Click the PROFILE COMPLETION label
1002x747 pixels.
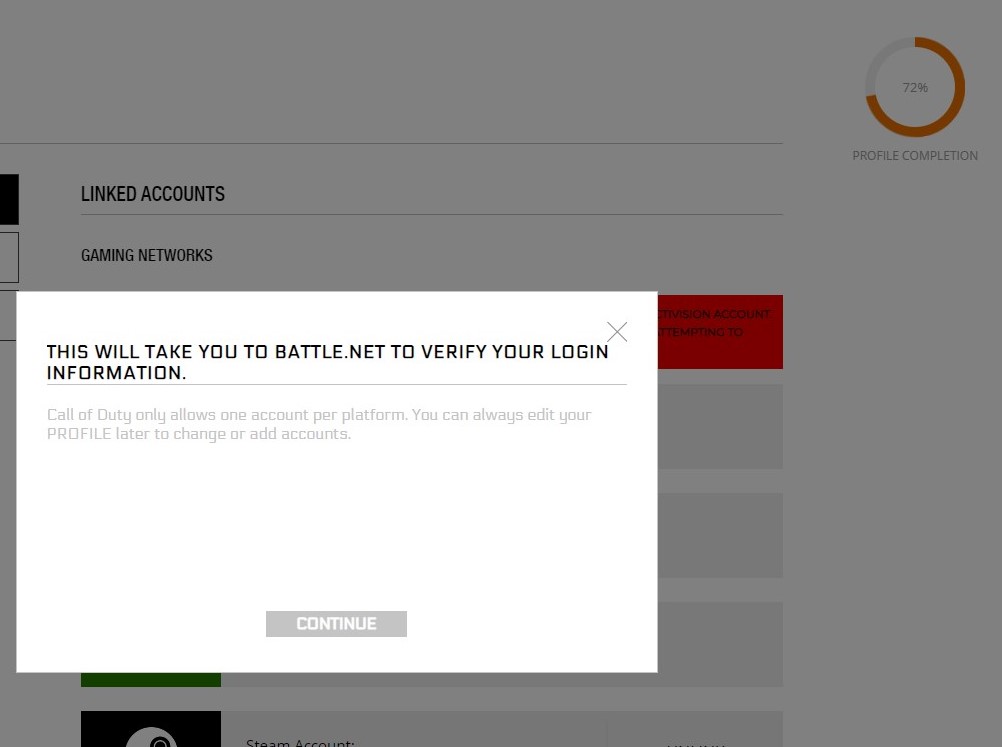(914, 156)
